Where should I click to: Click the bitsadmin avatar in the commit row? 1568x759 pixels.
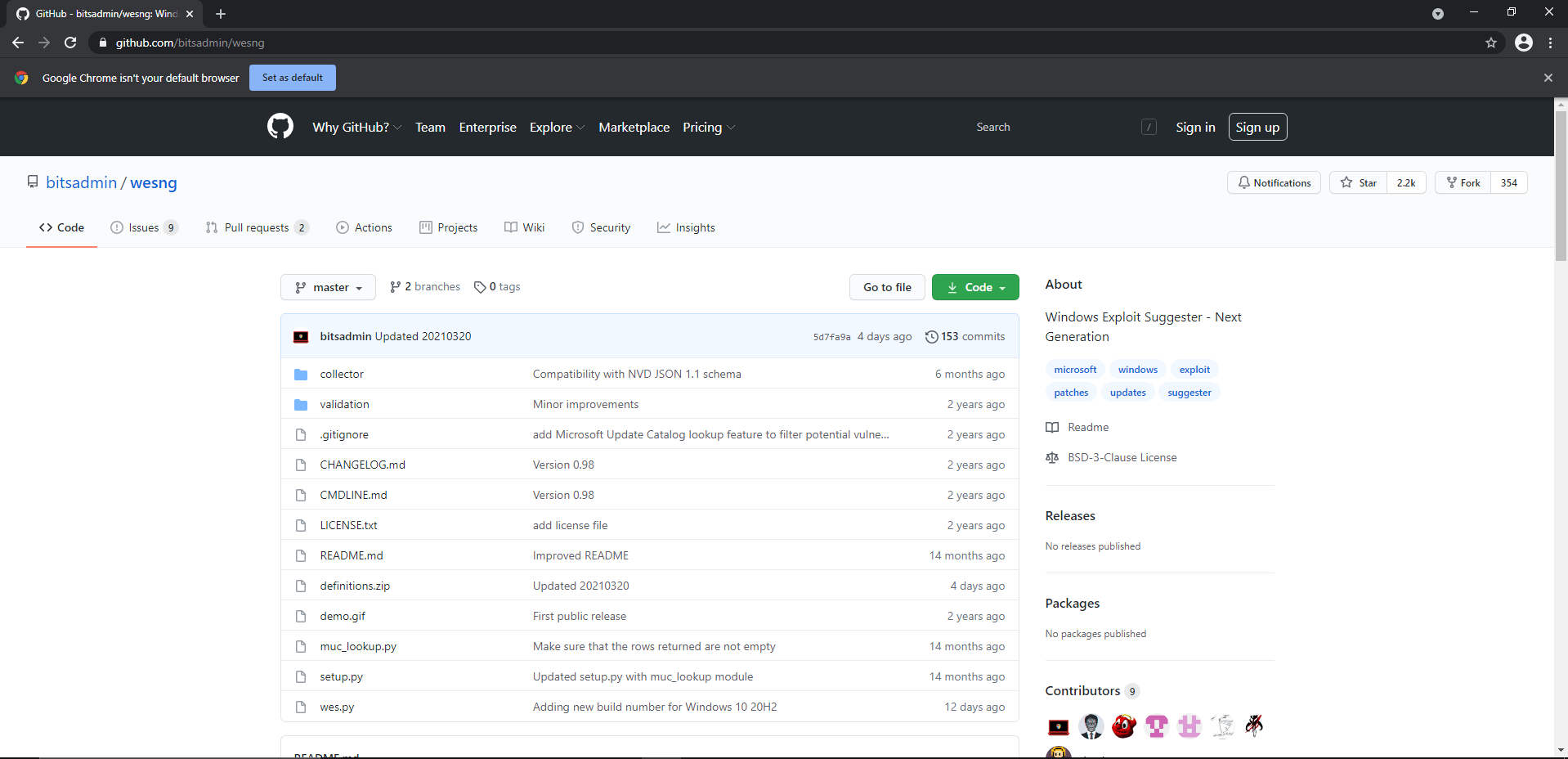[301, 337]
